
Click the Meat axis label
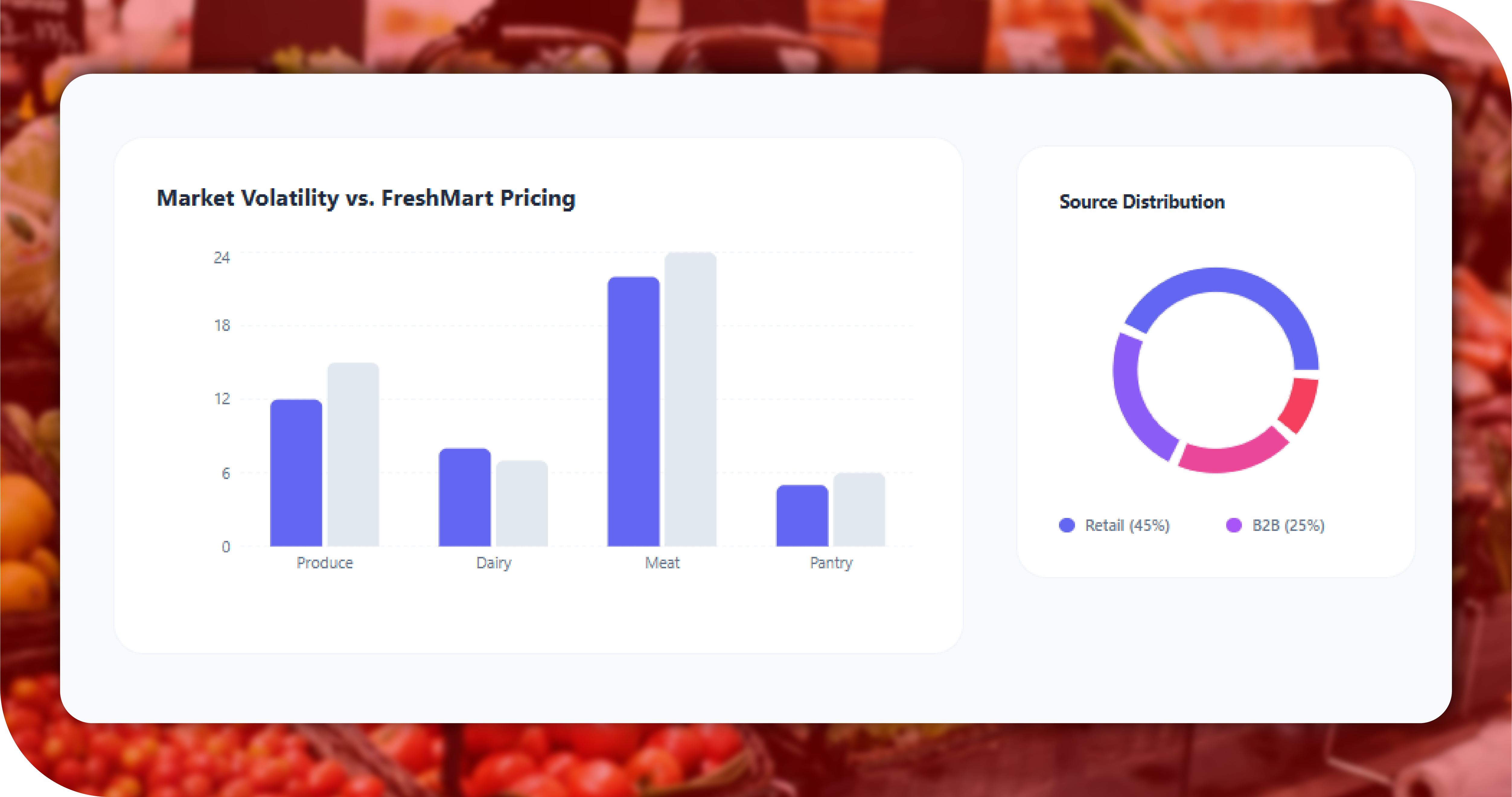click(x=662, y=563)
